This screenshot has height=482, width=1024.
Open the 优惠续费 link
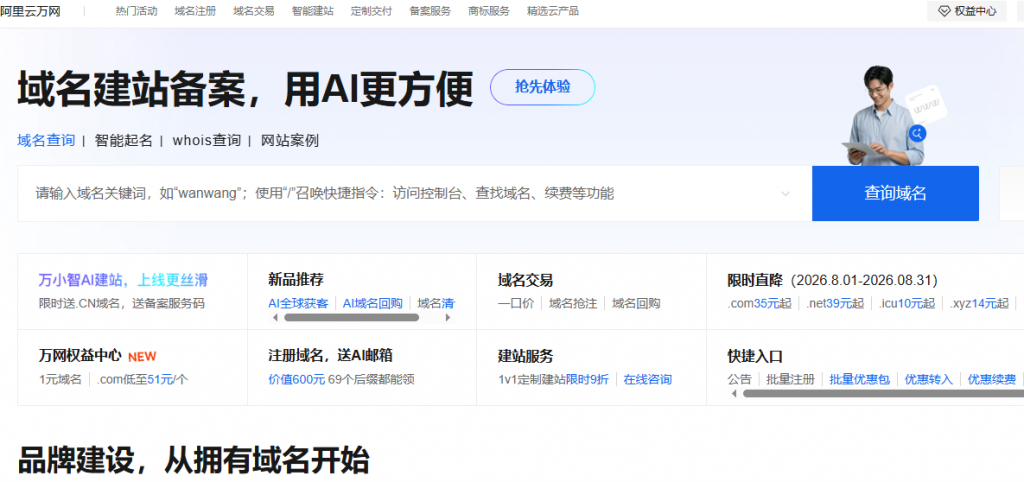pos(991,379)
